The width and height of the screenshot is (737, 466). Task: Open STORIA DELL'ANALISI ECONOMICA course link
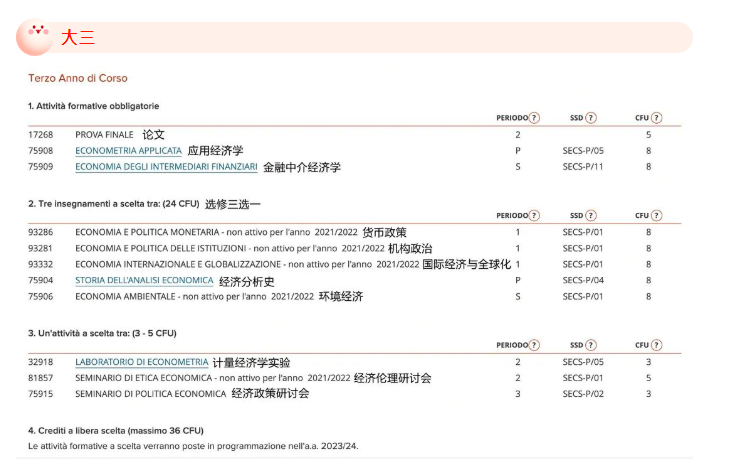(x=144, y=280)
